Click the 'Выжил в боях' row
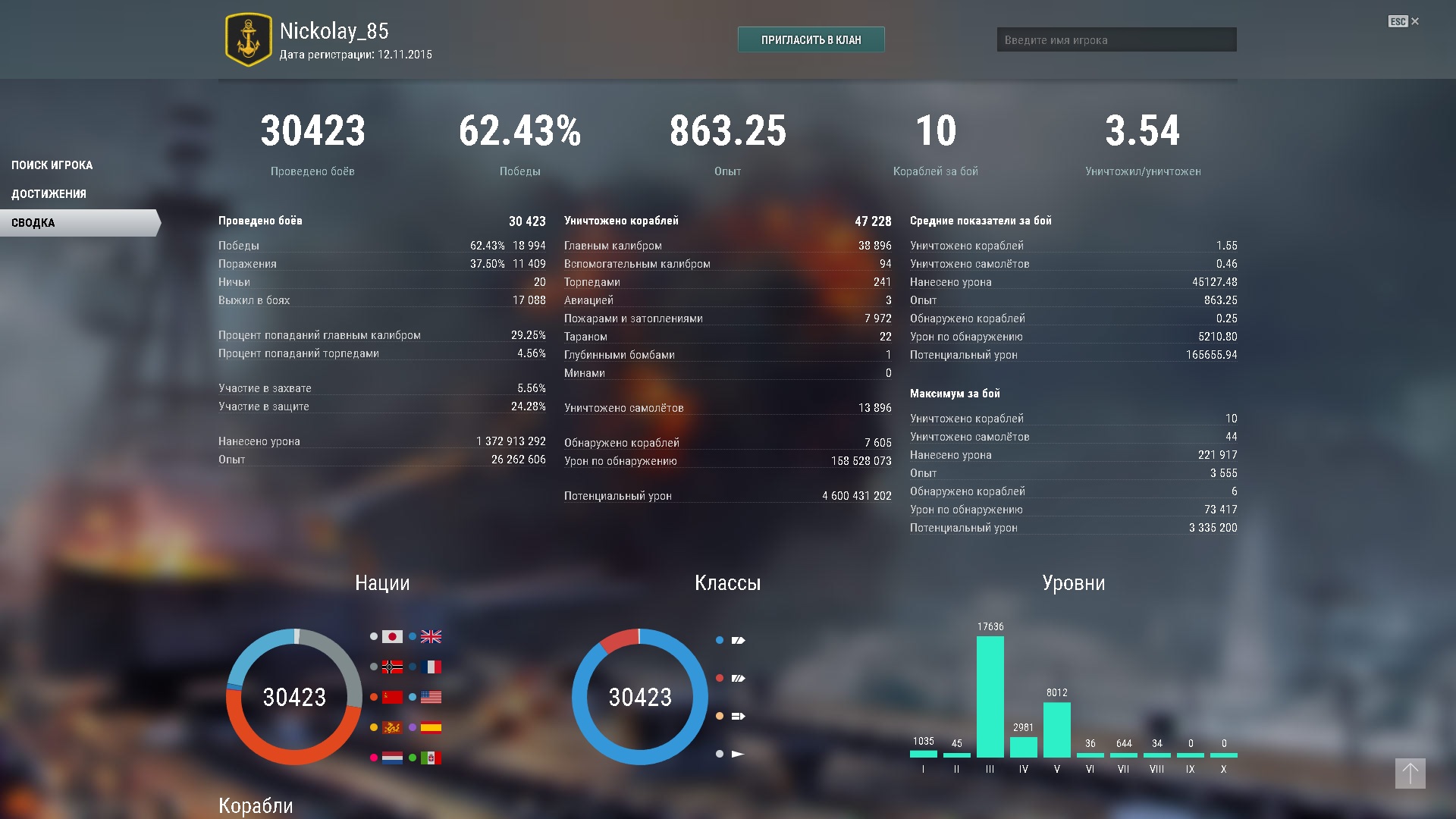The image size is (1456, 819). 382,300
